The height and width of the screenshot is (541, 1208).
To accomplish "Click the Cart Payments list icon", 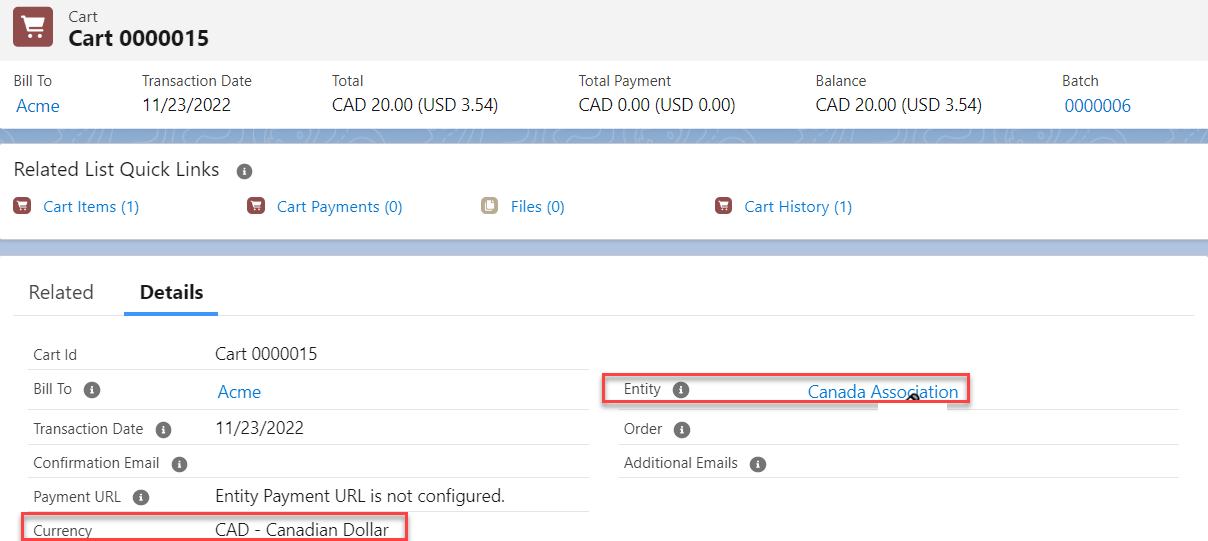I will [x=256, y=206].
